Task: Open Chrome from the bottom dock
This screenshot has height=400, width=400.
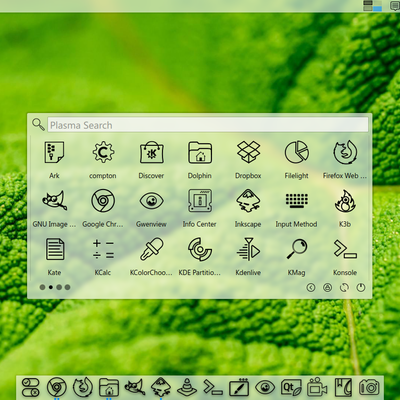Action: (57, 387)
